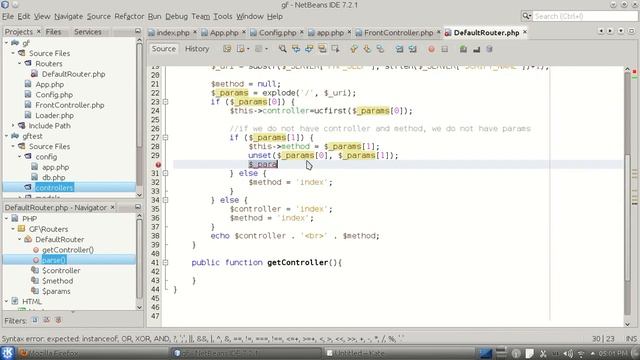640x360 pixels.
Task: Open the Files panel tab
Action: 53,31
